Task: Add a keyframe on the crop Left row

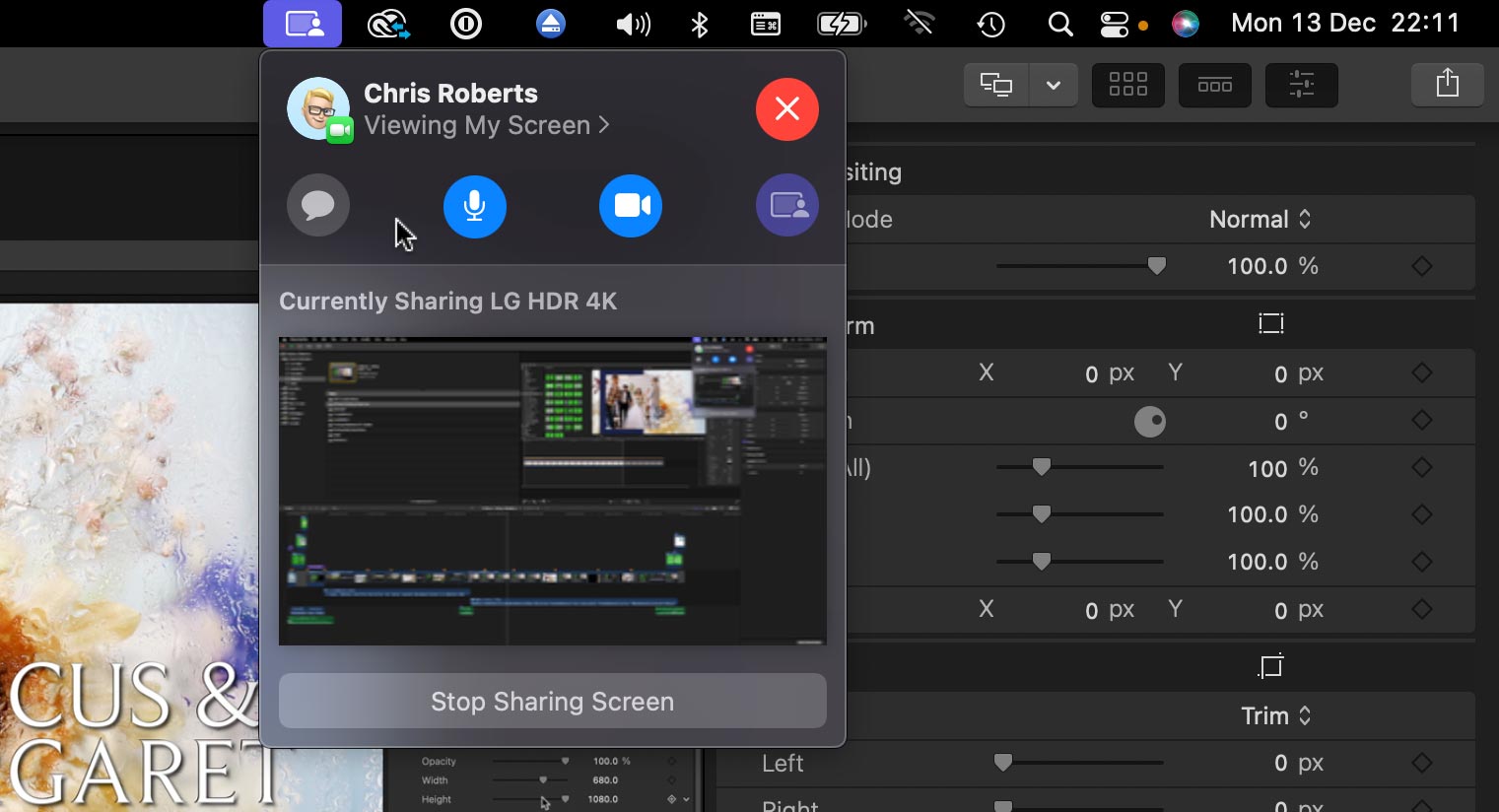Action: [x=1421, y=763]
